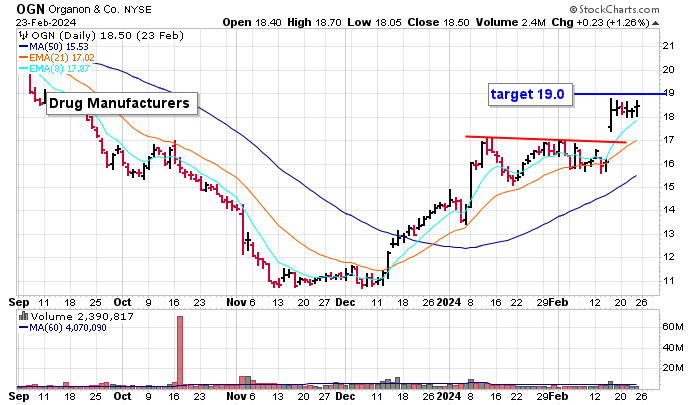Click the High 18.70 value

point(314,22)
